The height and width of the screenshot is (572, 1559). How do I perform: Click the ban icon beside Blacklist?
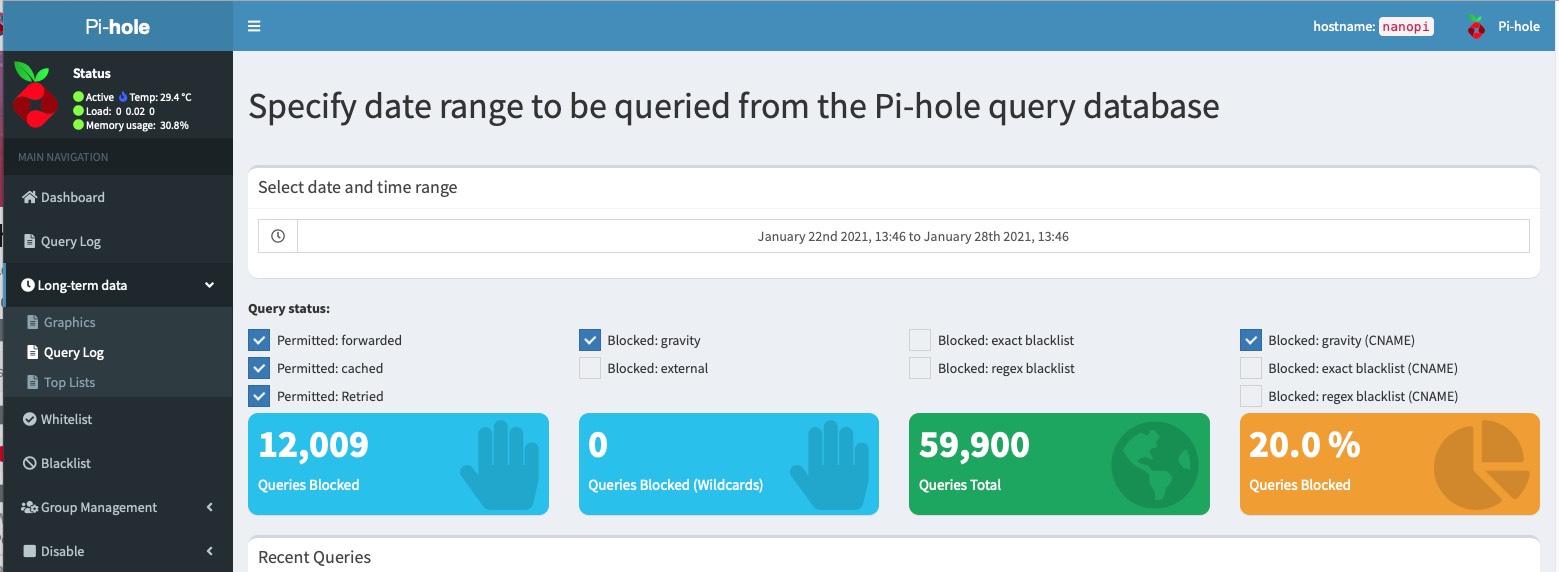tap(29, 463)
